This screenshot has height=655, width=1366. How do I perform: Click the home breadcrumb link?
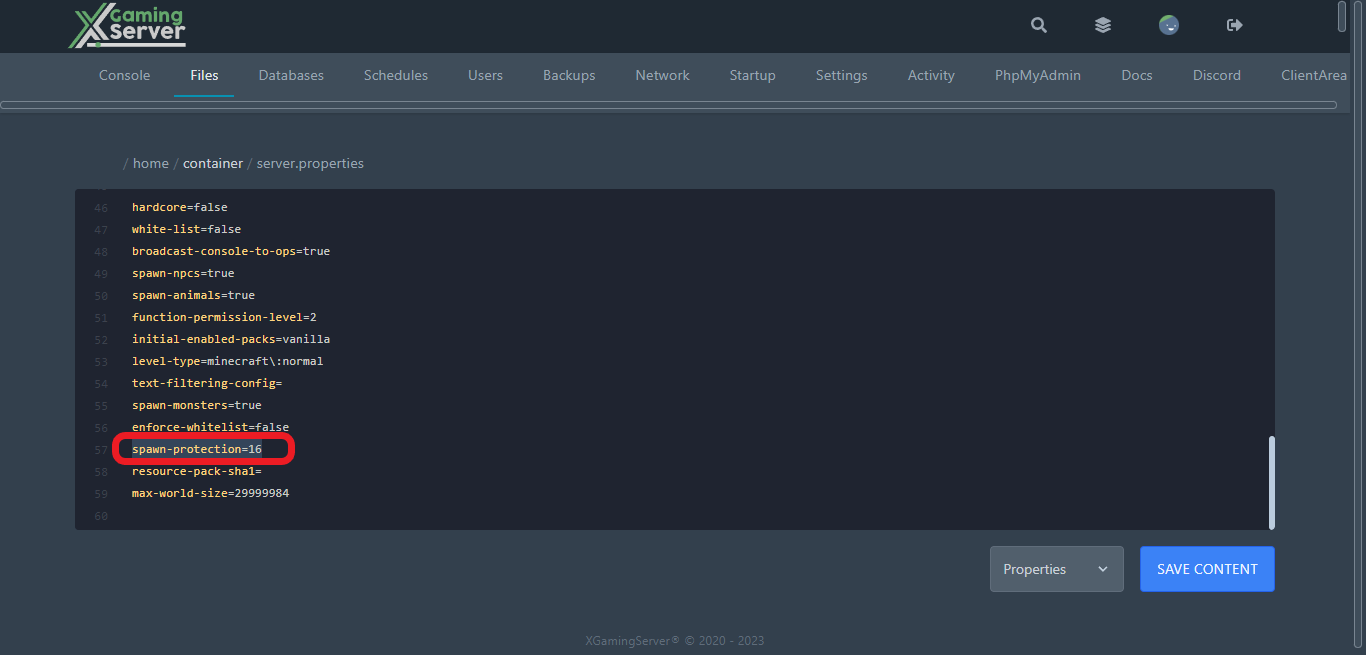click(151, 162)
